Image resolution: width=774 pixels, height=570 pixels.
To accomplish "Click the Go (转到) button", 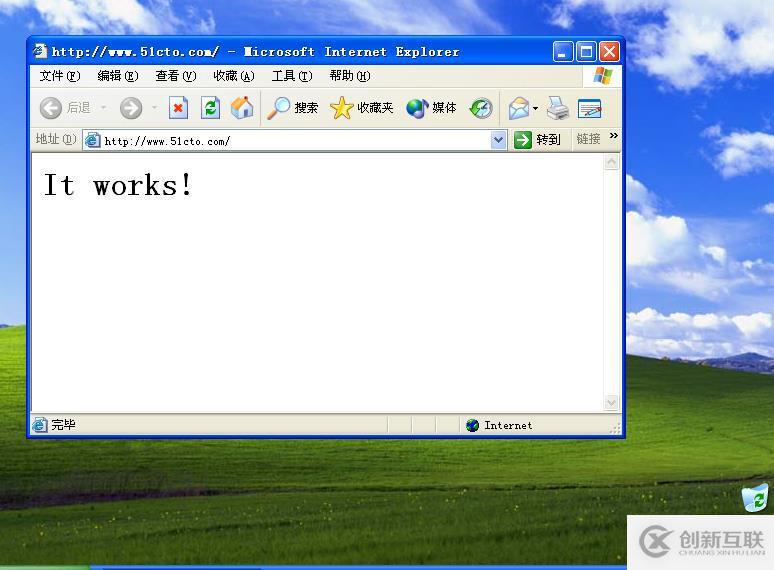I will pos(537,140).
